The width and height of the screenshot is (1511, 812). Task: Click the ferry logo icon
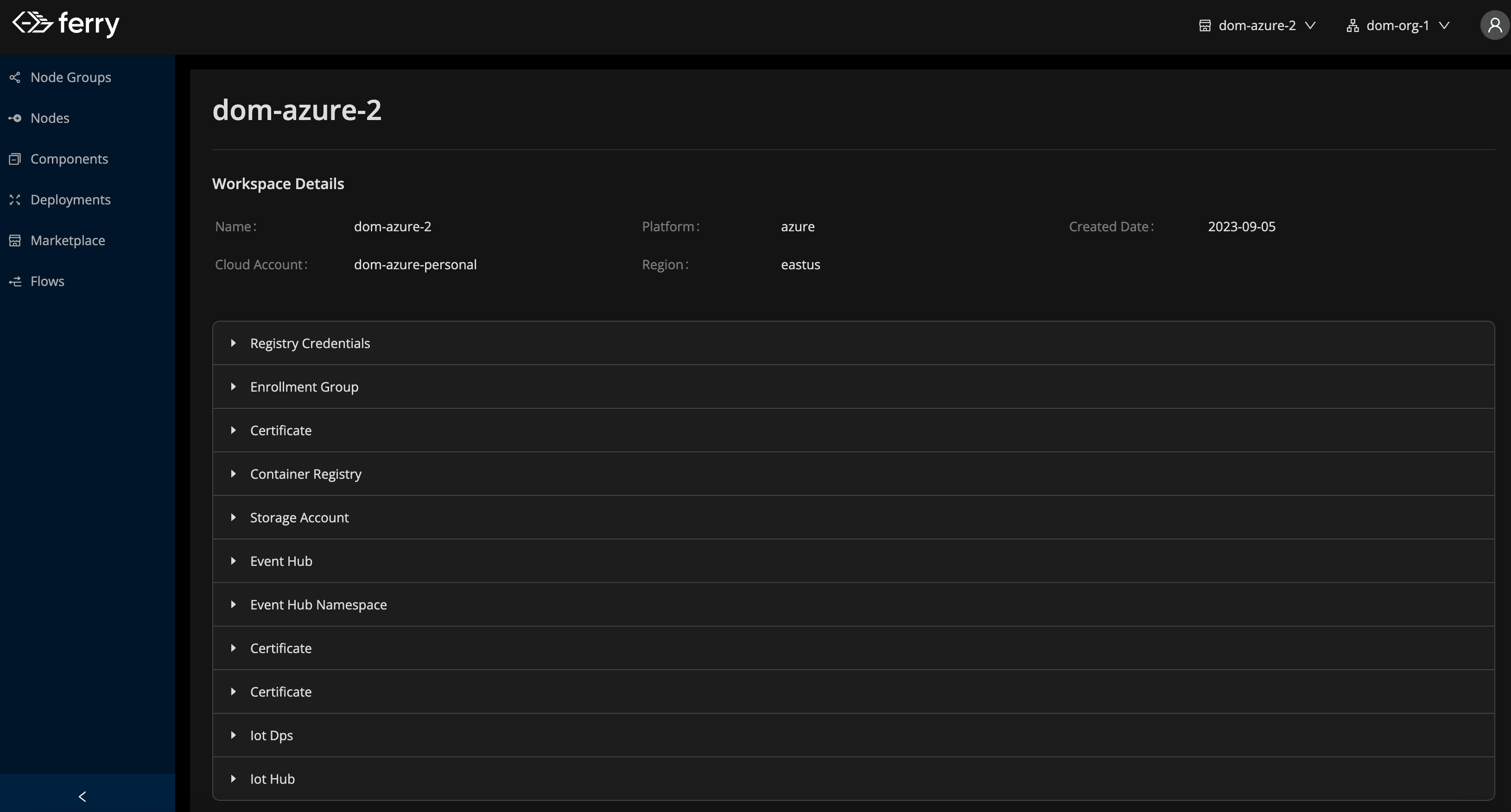pos(33,23)
